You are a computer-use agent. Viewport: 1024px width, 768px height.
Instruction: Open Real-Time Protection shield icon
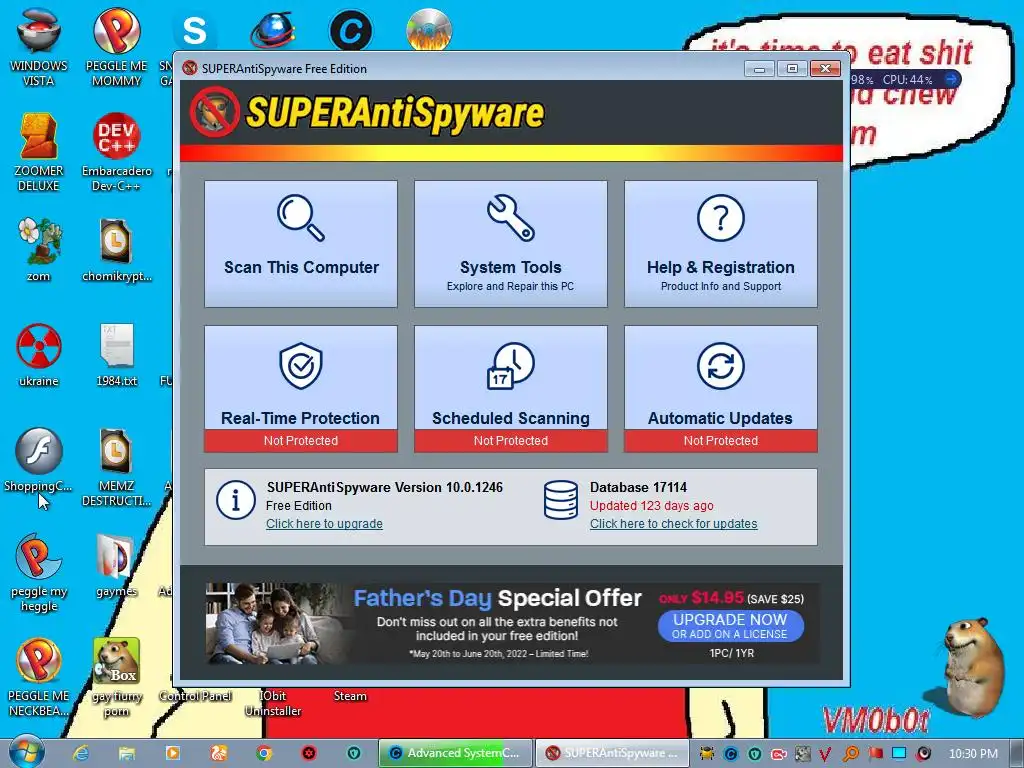coord(300,366)
